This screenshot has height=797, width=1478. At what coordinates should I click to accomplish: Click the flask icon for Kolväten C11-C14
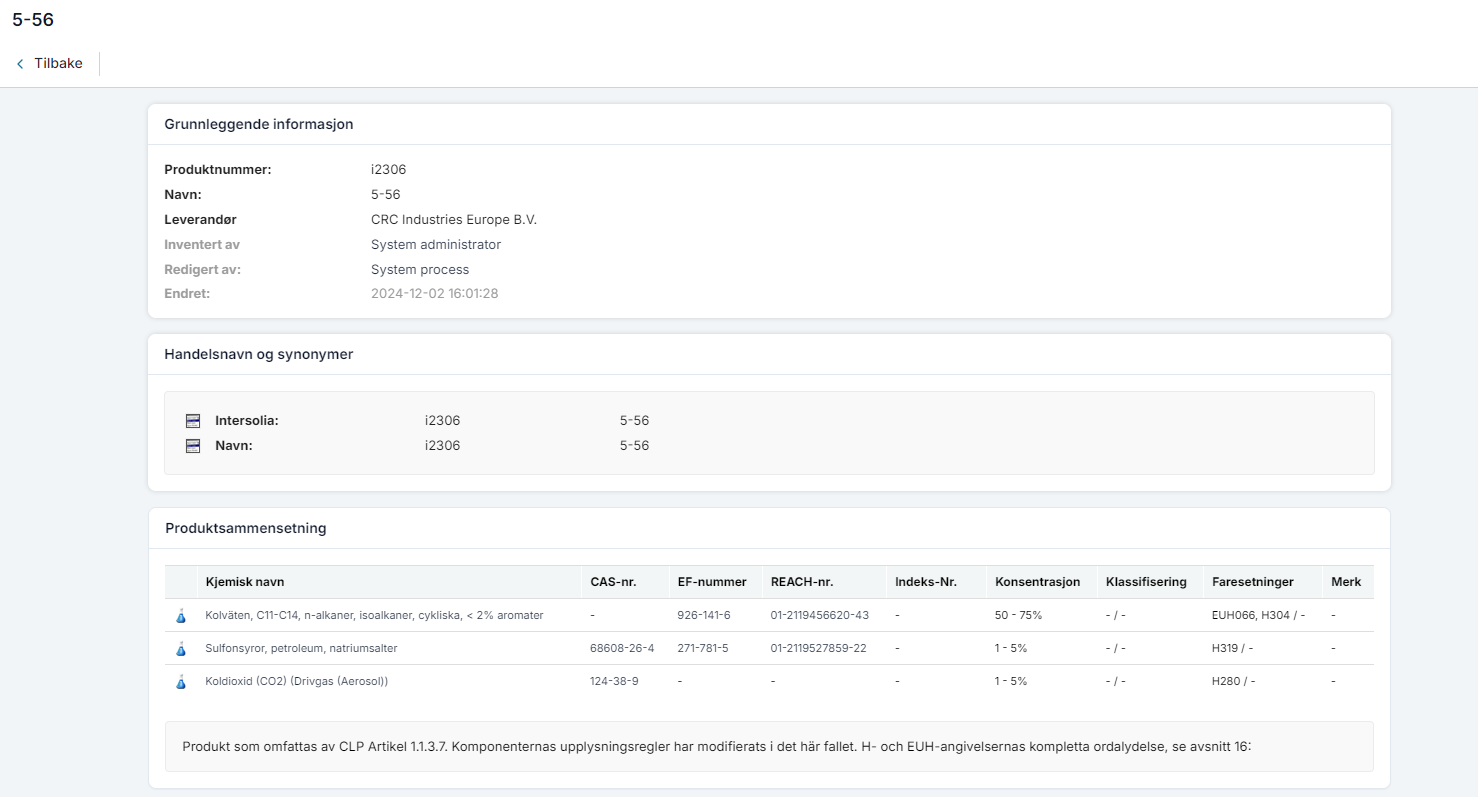pos(181,616)
